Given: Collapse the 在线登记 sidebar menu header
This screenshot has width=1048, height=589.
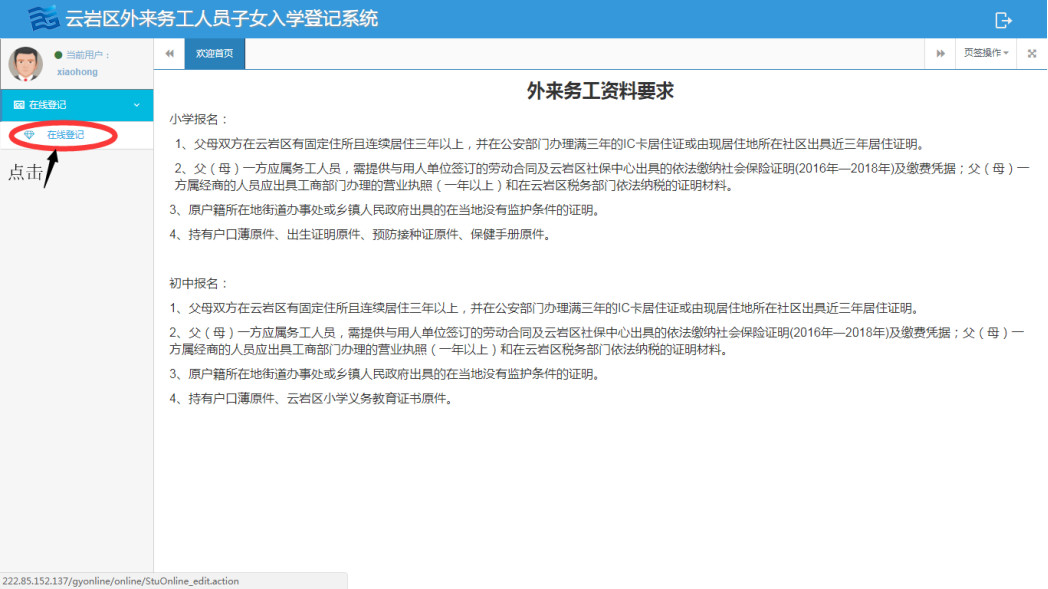Looking at the screenshot, I should click(77, 105).
